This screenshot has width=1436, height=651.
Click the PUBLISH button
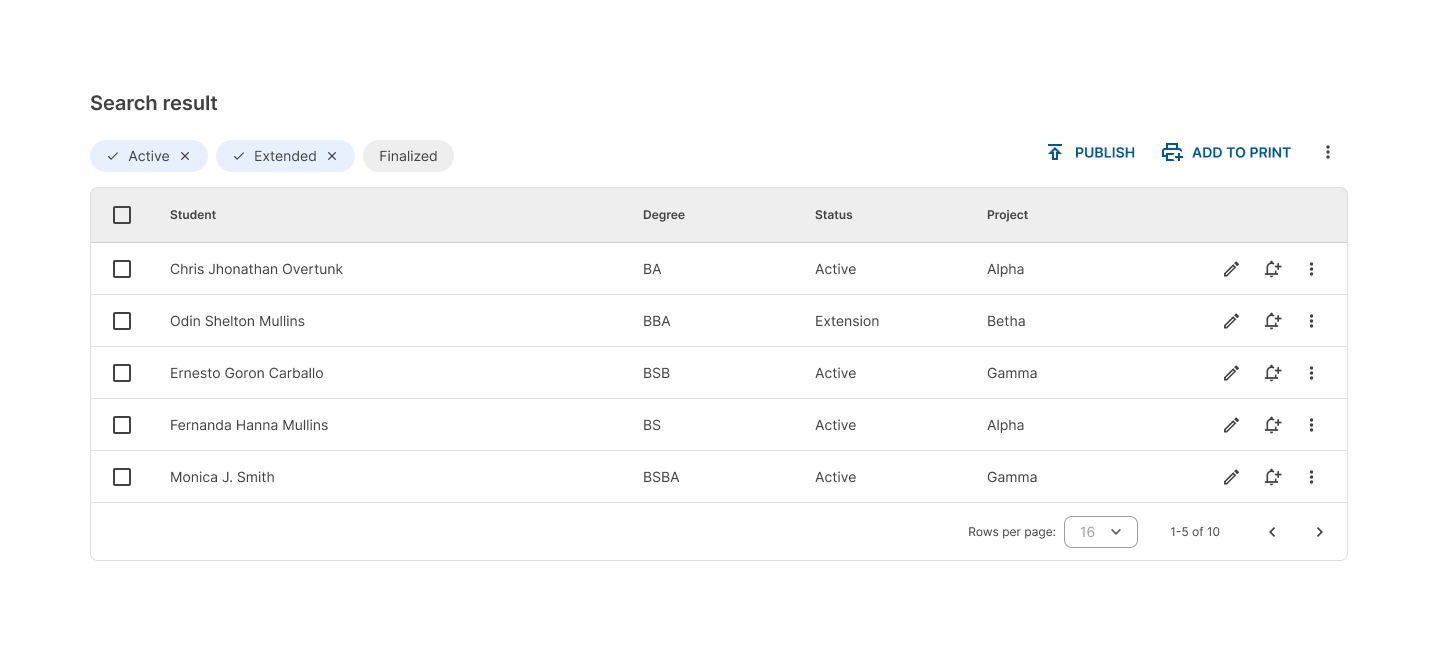click(1091, 153)
